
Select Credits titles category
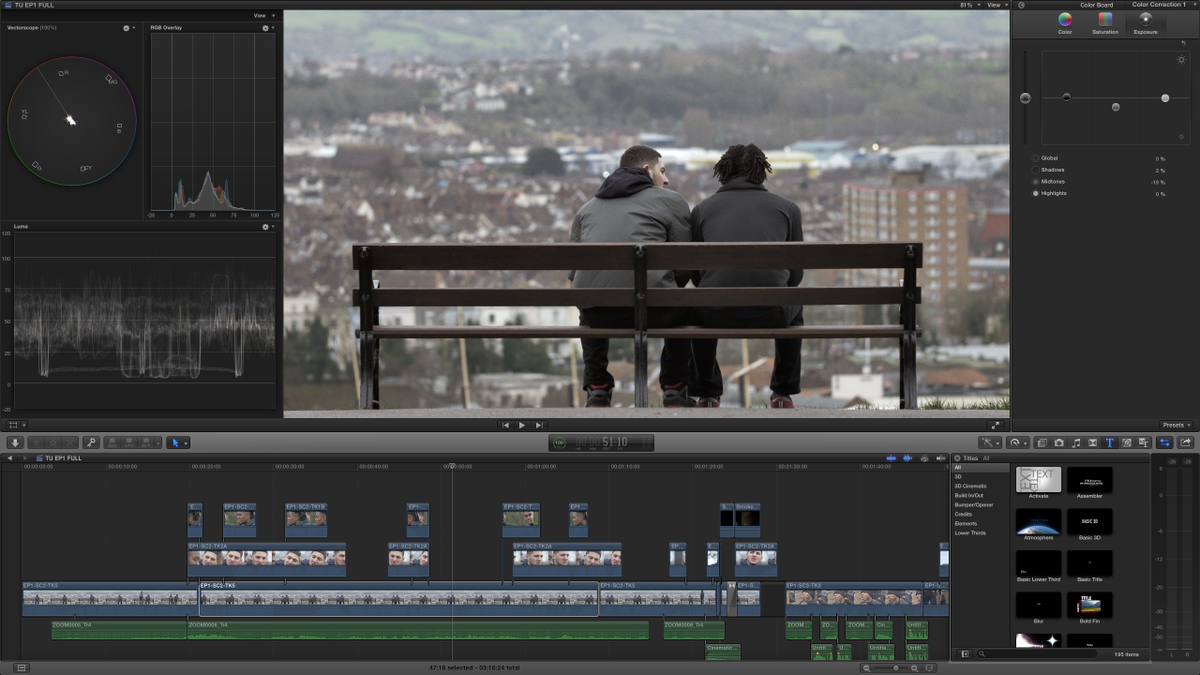[x=963, y=514]
